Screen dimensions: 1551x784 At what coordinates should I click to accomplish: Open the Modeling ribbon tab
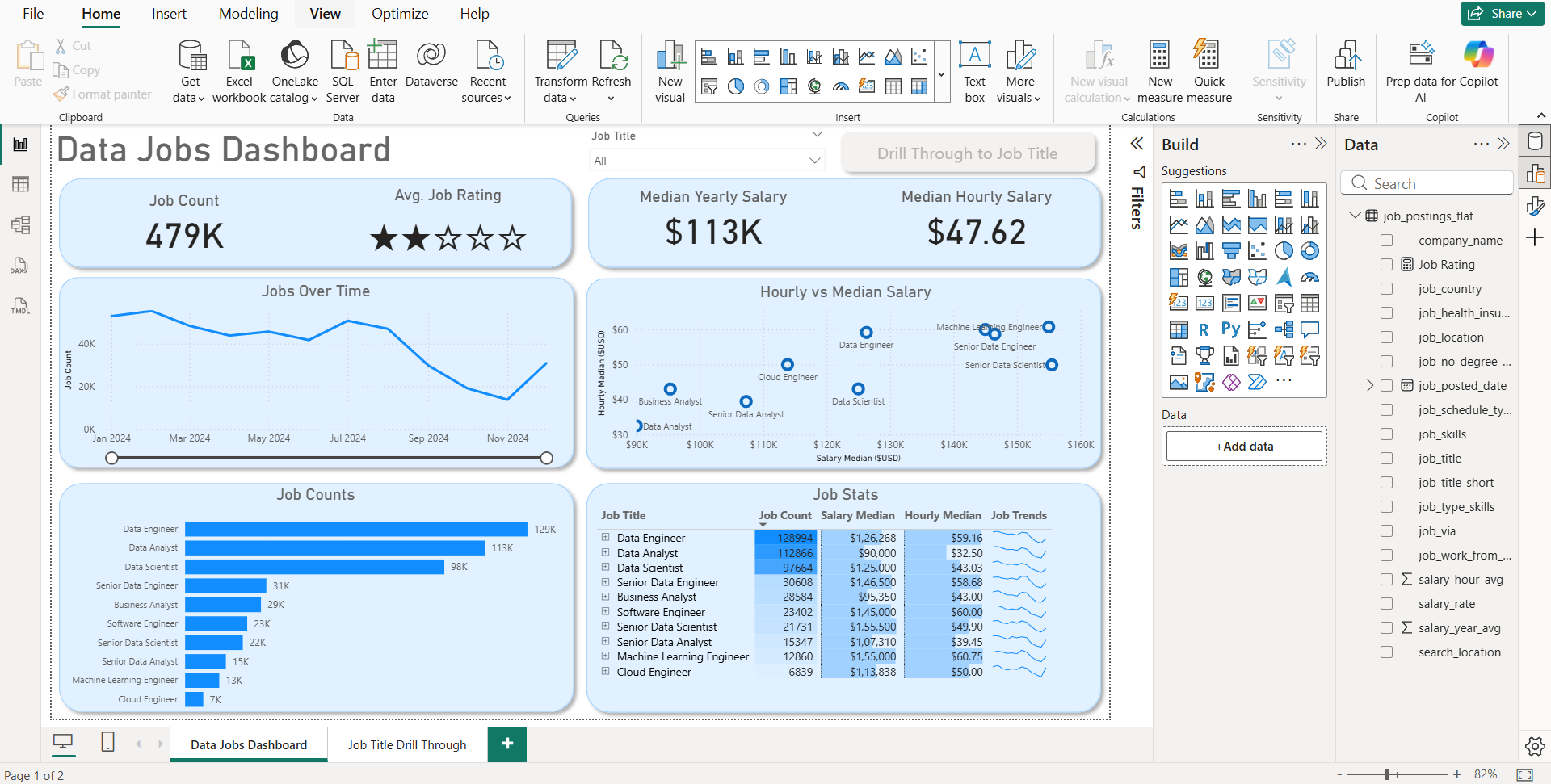pos(249,14)
